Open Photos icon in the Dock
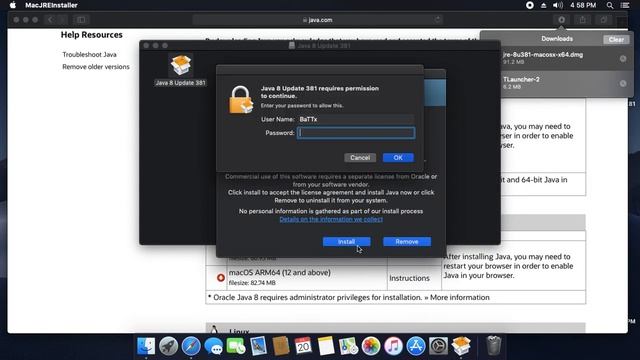The image size is (640, 360). [x=371, y=346]
